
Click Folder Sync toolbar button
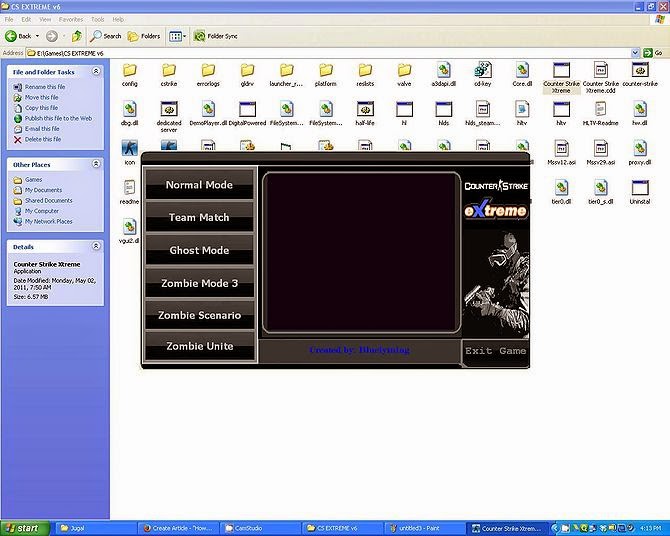coord(215,36)
